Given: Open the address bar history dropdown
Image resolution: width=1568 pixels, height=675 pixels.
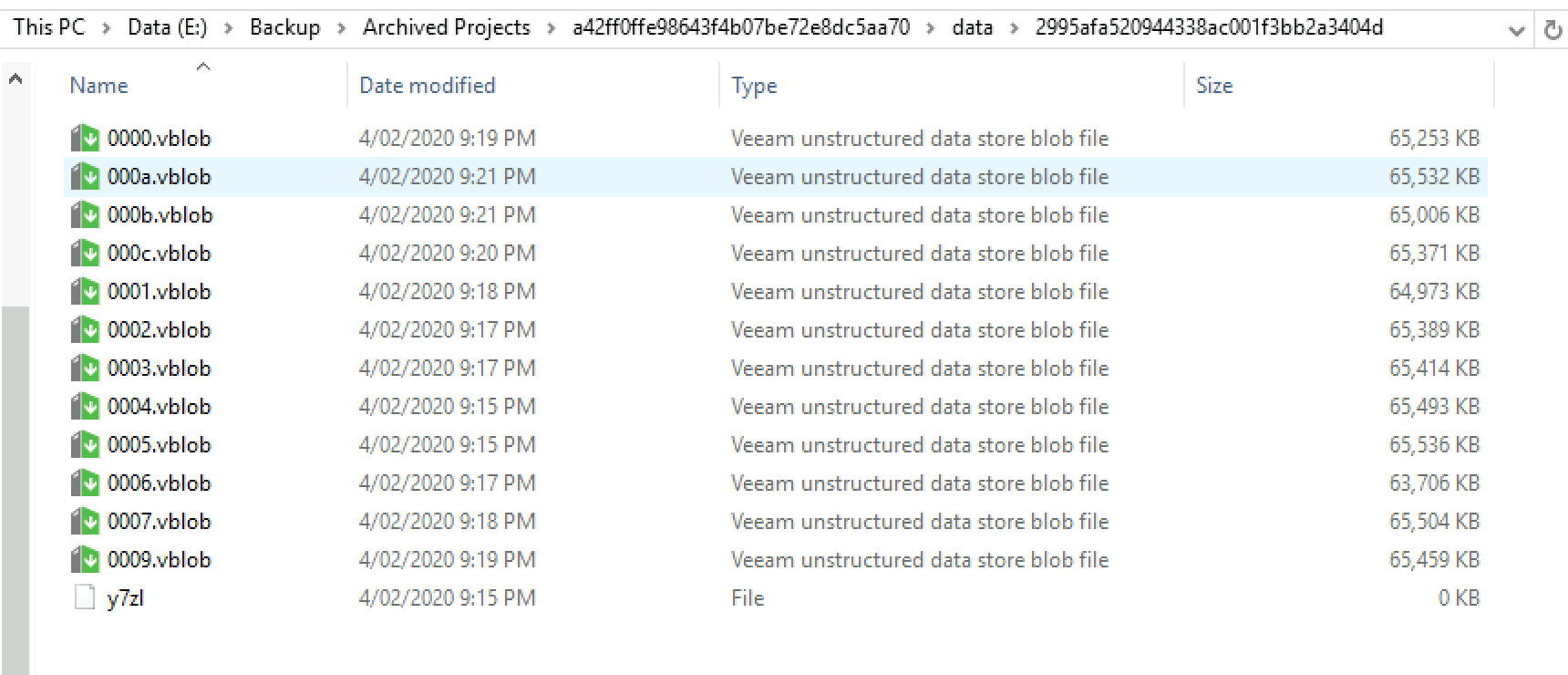Looking at the screenshot, I should [1517, 30].
